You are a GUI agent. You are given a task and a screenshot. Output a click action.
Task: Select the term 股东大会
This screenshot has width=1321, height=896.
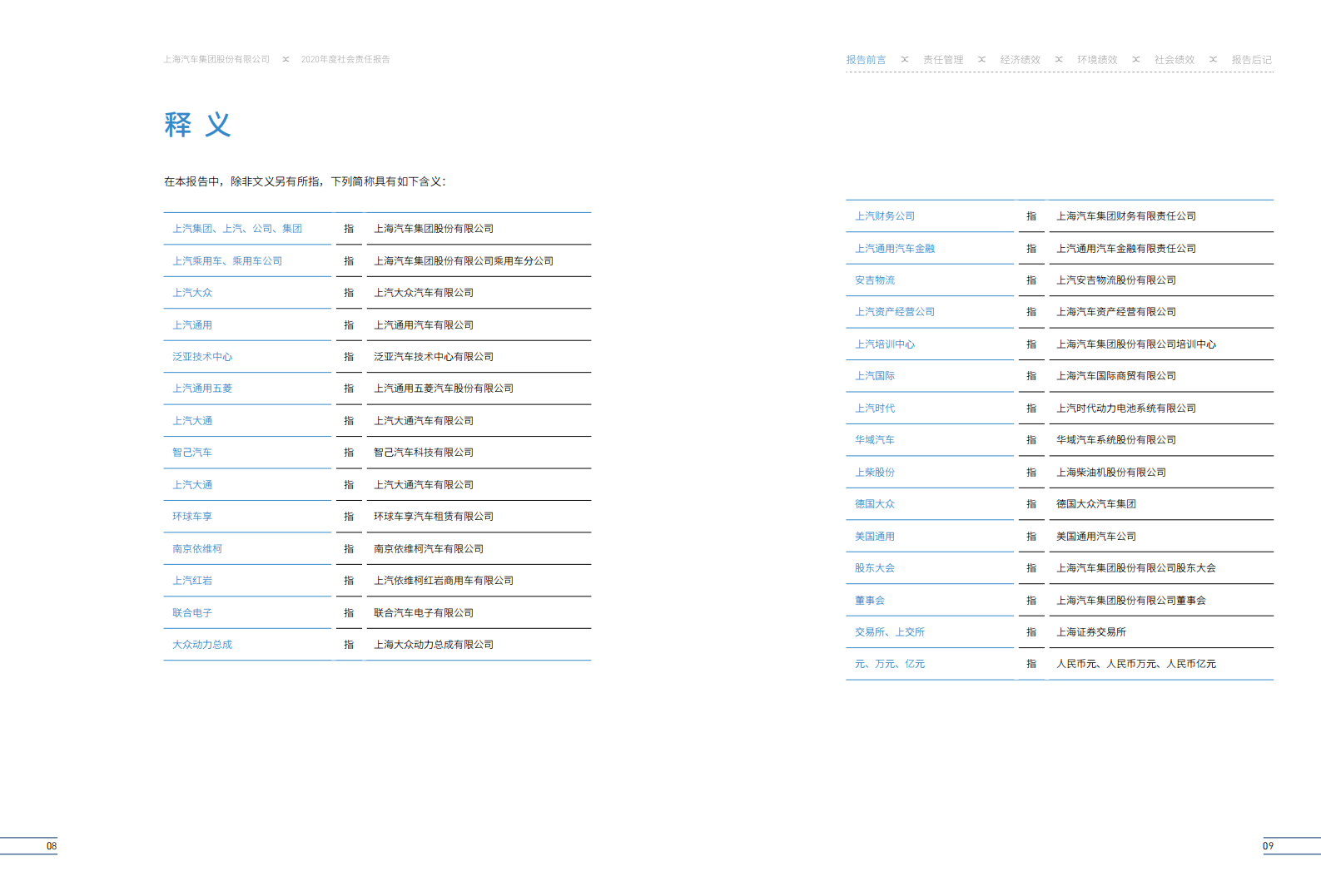tap(875, 568)
